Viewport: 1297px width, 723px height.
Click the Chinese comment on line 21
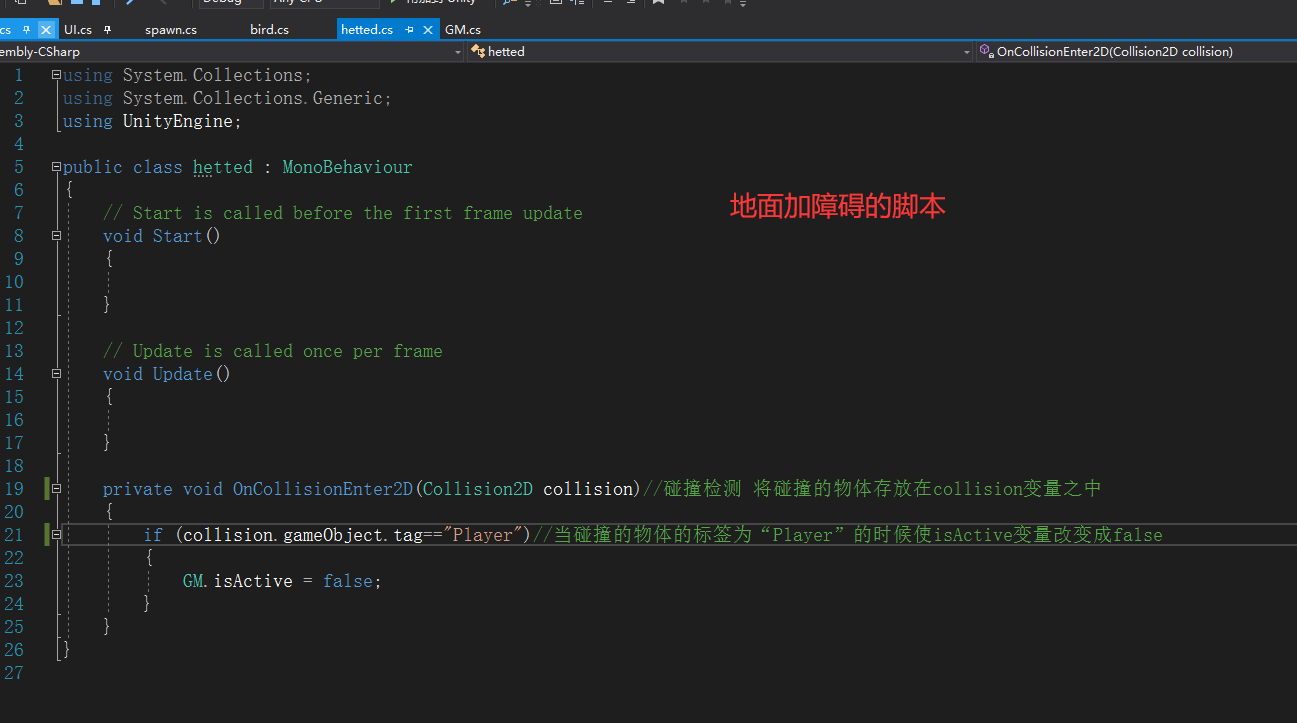(x=847, y=535)
